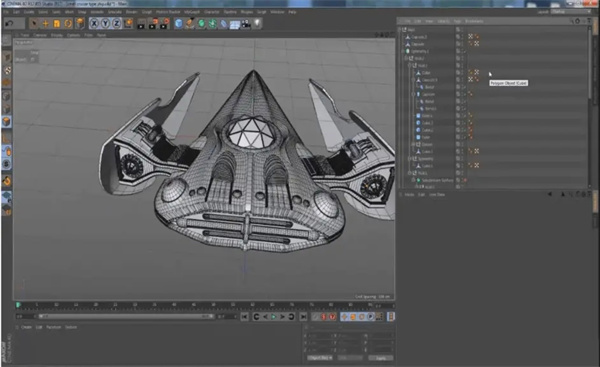Select the Symmetry.1 object
The width and height of the screenshot is (600, 367).
point(420,51)
